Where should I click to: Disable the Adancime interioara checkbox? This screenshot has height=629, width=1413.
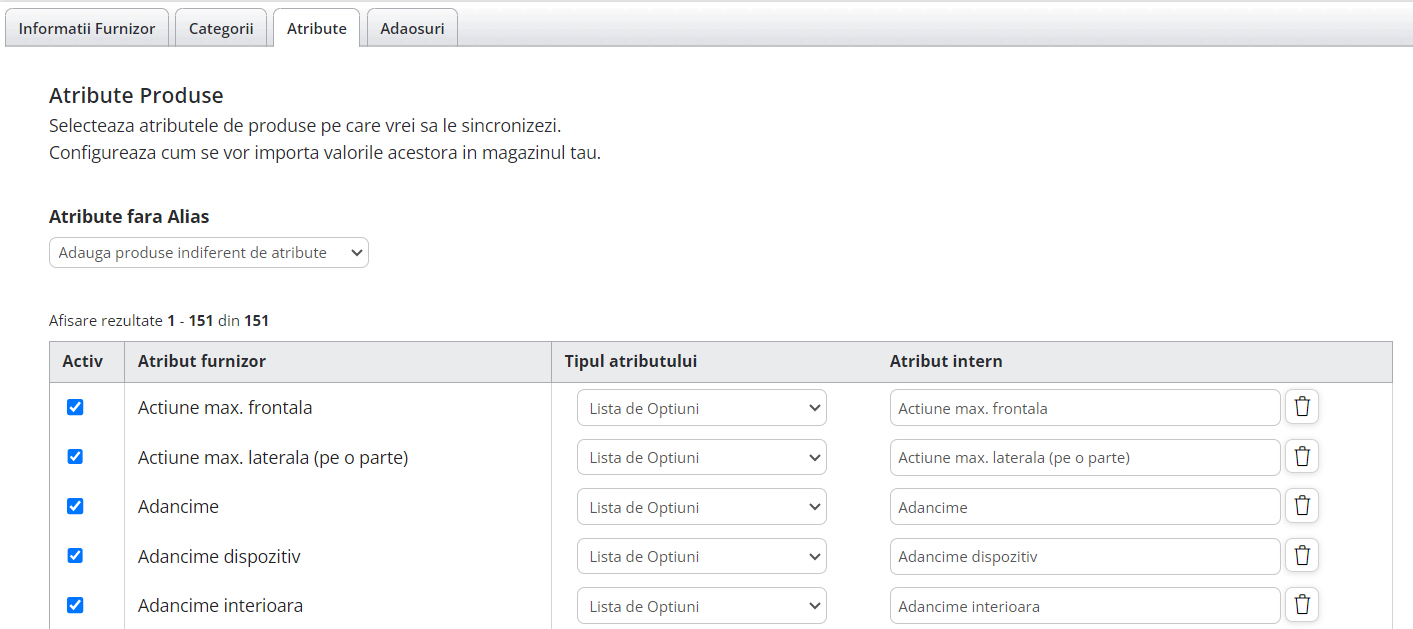[75, 605]
